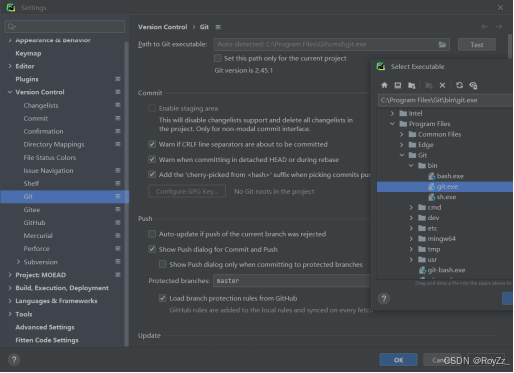The image size is (514, 373).
Task: Click the Home directory icon in Select Executable
Action: click(x=384, y=85)
